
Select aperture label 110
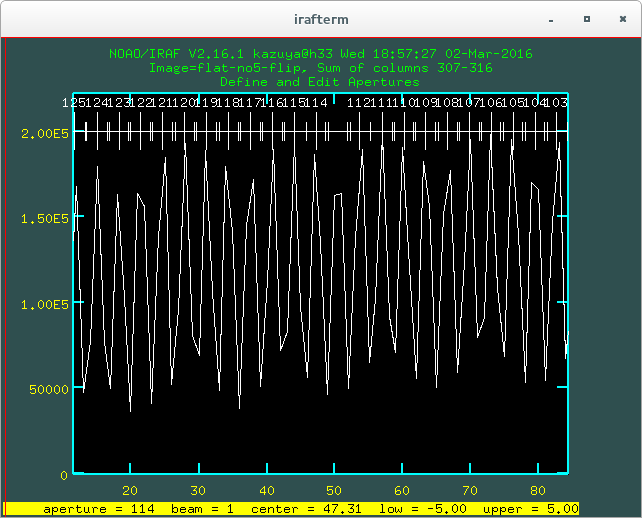pos(403,102)
